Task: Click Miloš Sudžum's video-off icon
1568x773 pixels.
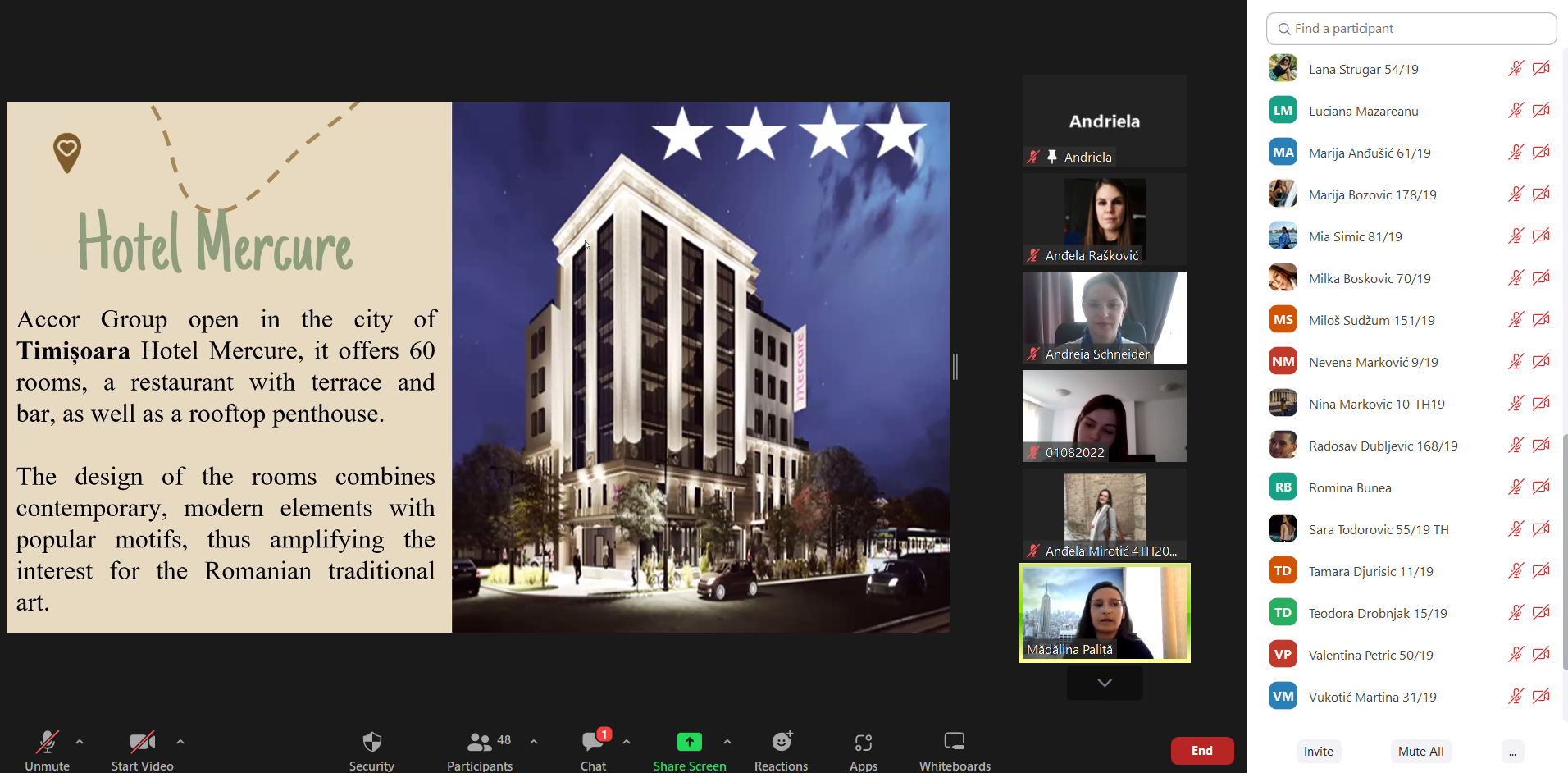Action: (x=1541, y=320)
